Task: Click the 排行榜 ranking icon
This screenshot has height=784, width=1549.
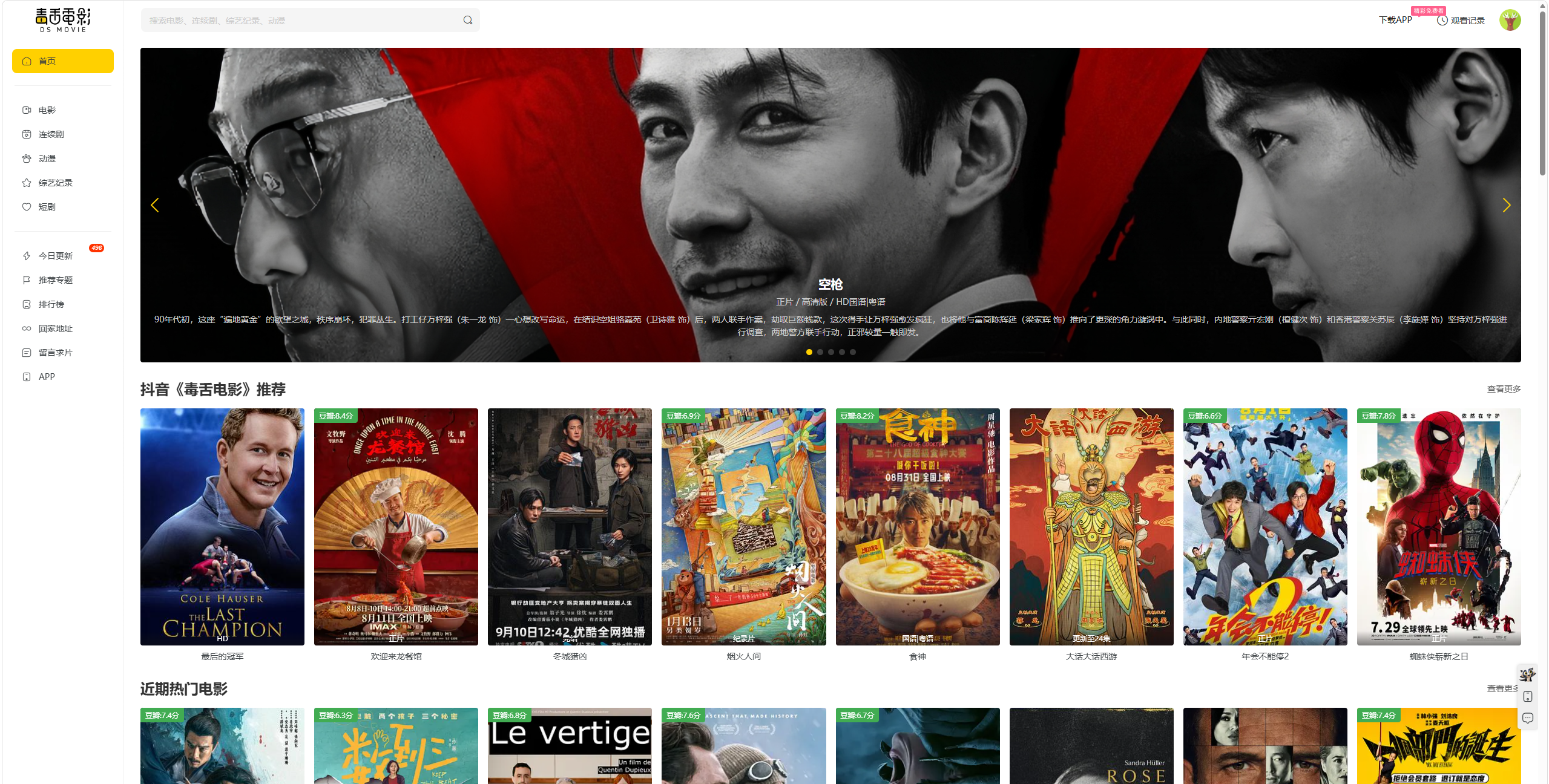Action: tap(27, 304)
